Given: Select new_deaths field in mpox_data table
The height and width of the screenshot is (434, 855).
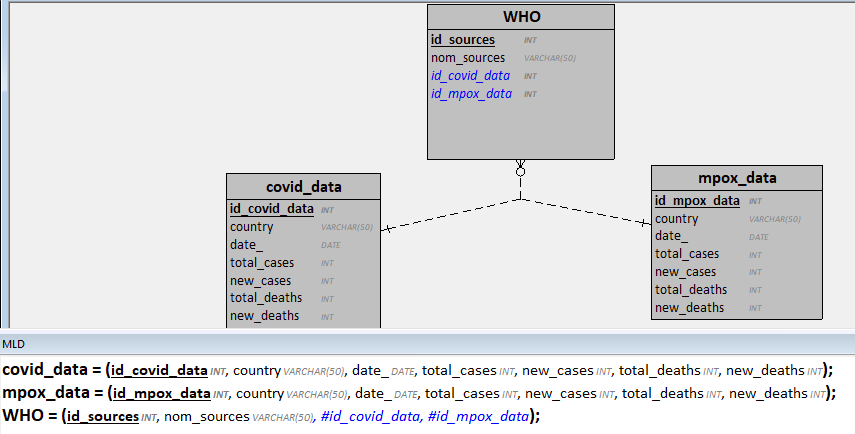Looking at the screenshot, I should click(689, 308).
